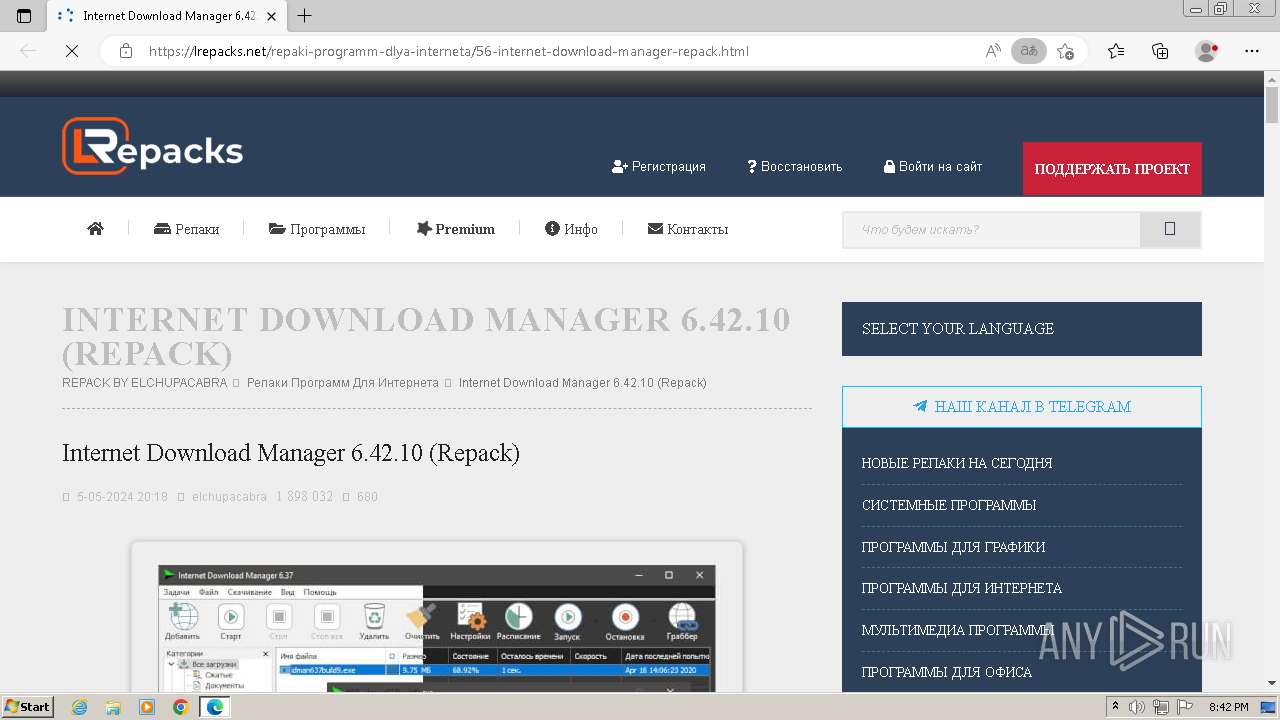Open НАШ КАНАЛ В TELEGRAM link
This screenshot has width=1280, height=720.
point(1022,407)
